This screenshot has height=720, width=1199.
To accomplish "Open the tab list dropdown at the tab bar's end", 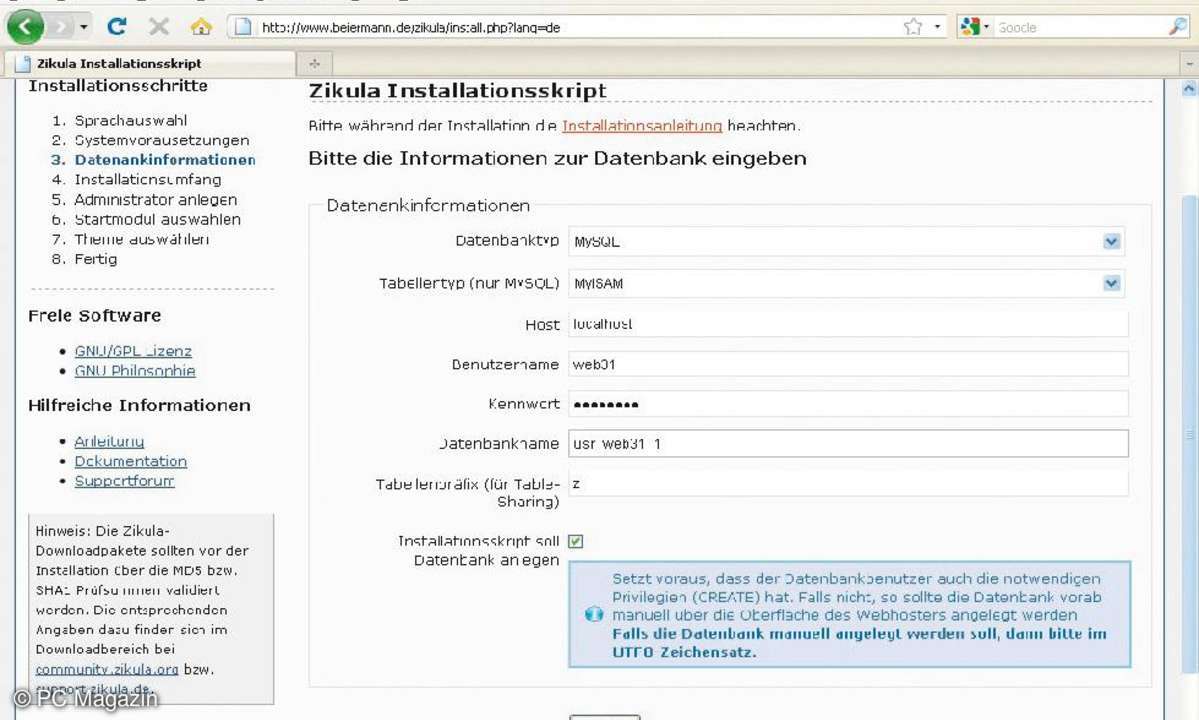I will [1189, 63].
